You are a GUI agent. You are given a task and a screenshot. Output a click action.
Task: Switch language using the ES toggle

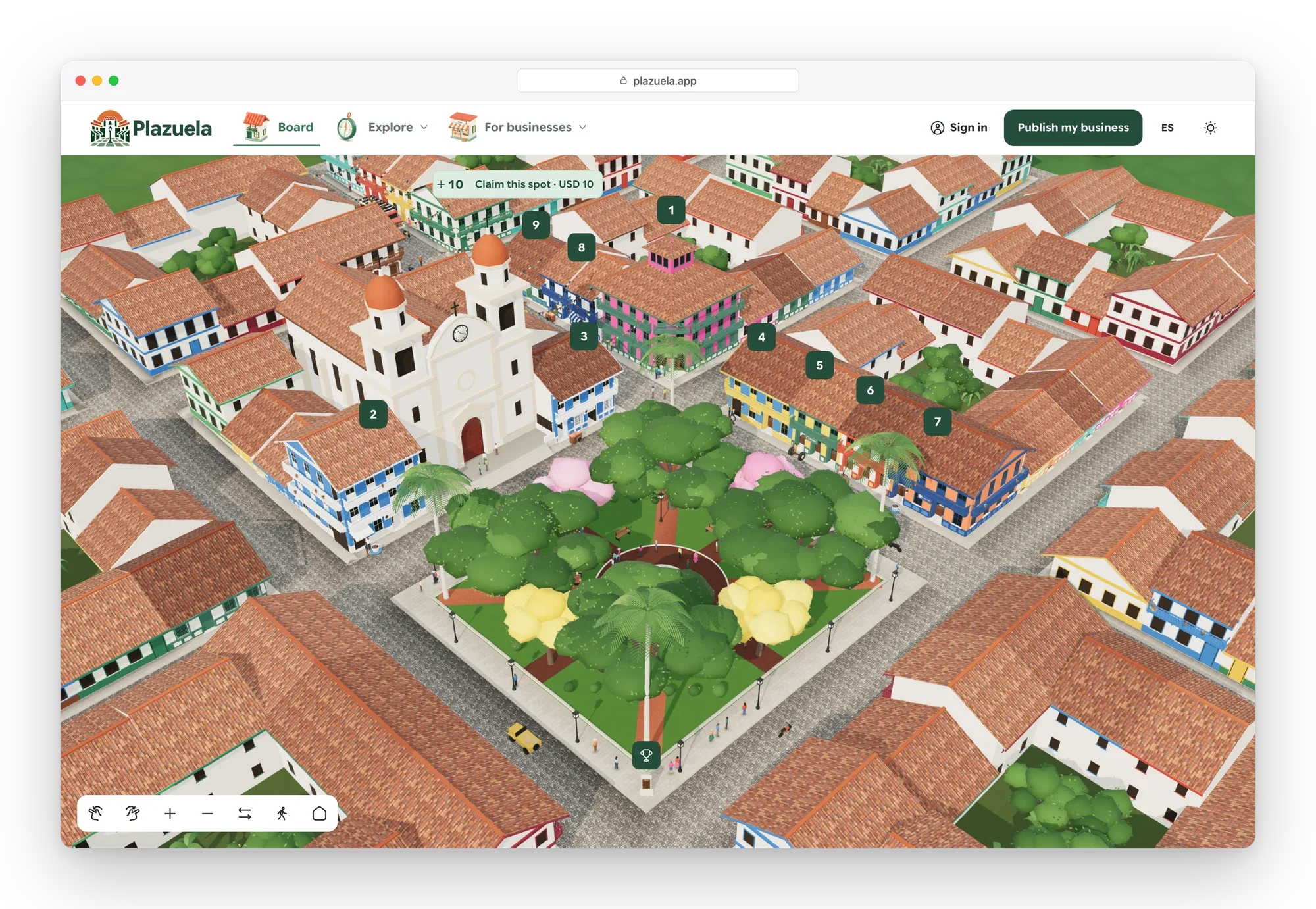click(x=1167, y=128)
